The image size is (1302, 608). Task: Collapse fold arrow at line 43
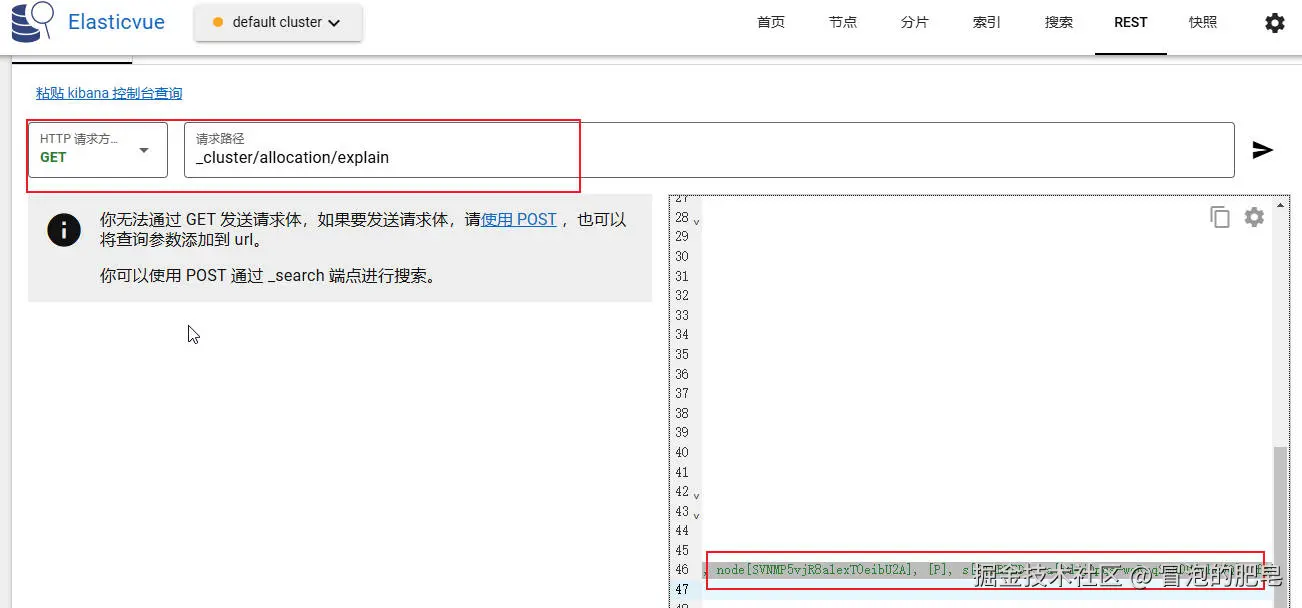coord(697,514)
